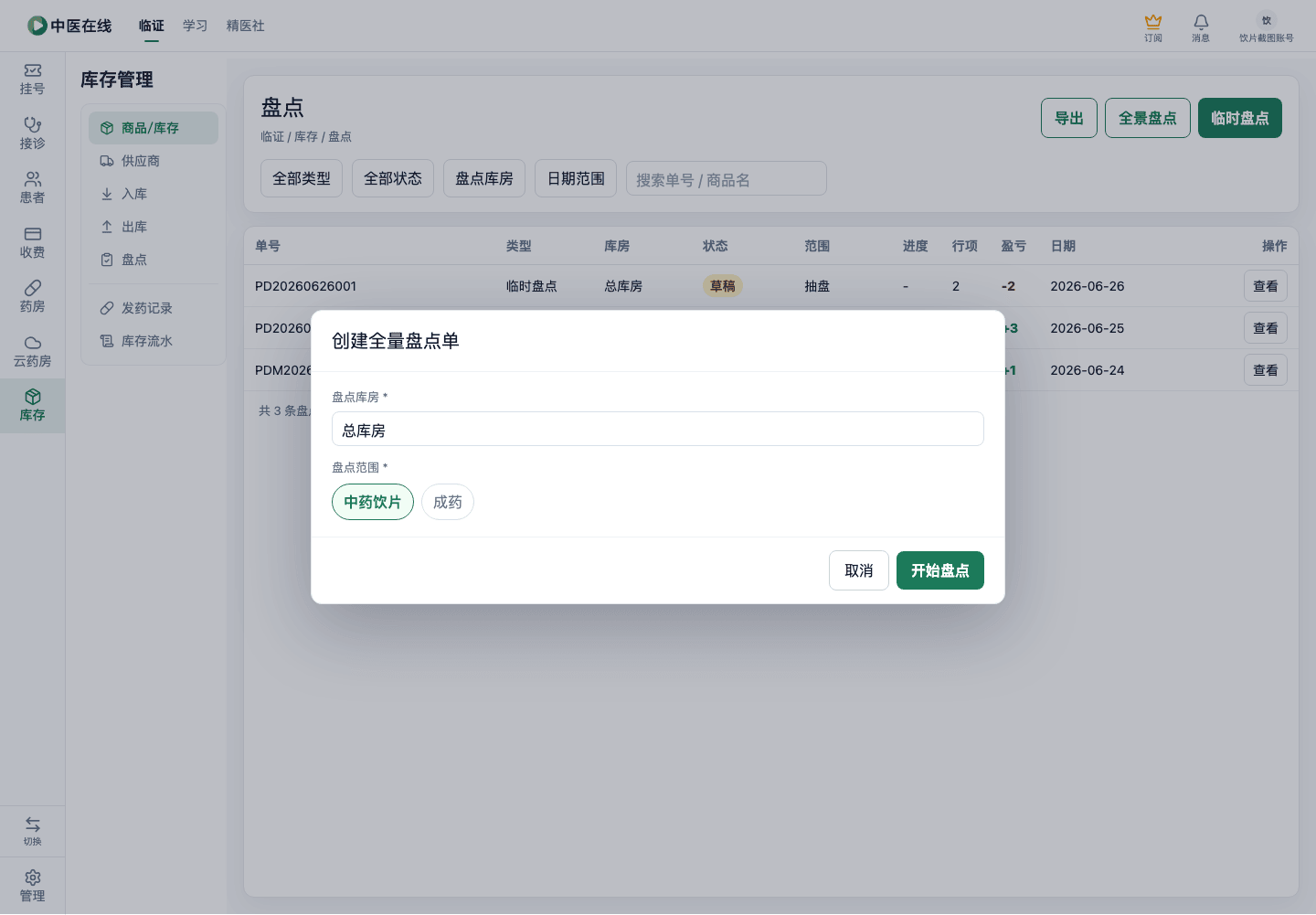1316x915 pixels.
Task: Focus the 搜索单号 / 商品名 search field
Action: [727, 178]
